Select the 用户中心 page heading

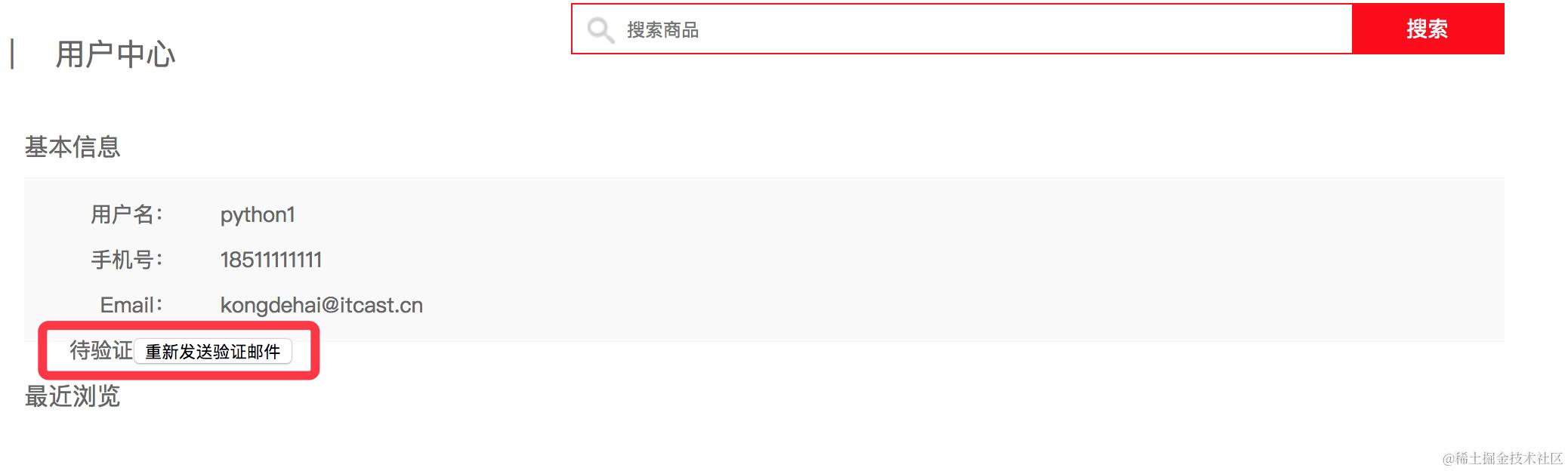click(x=116, y=54)
